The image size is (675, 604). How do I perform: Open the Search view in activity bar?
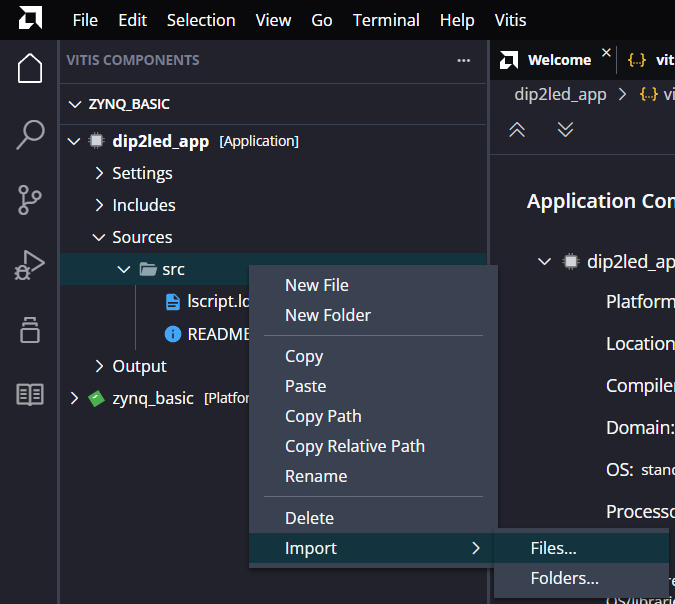(x=30, y=134)
